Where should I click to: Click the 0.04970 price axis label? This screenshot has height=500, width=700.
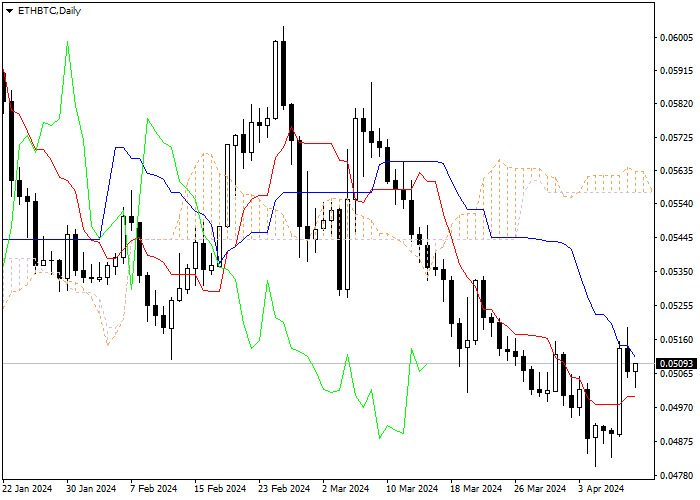coord(677,407)
